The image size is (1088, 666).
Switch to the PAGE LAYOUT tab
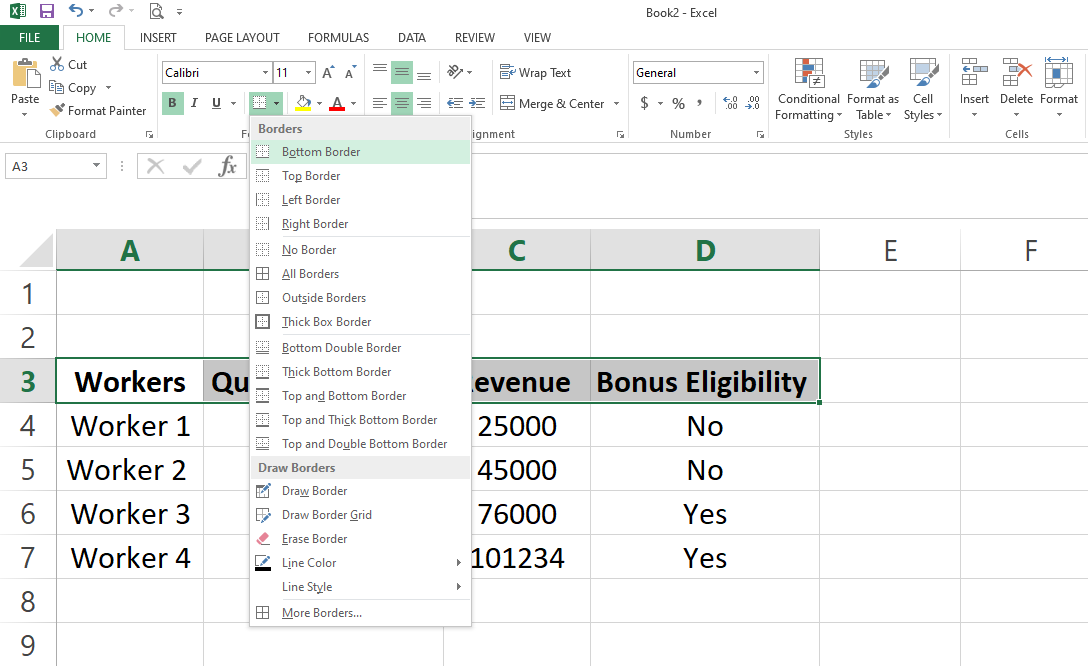coord(242,38)
